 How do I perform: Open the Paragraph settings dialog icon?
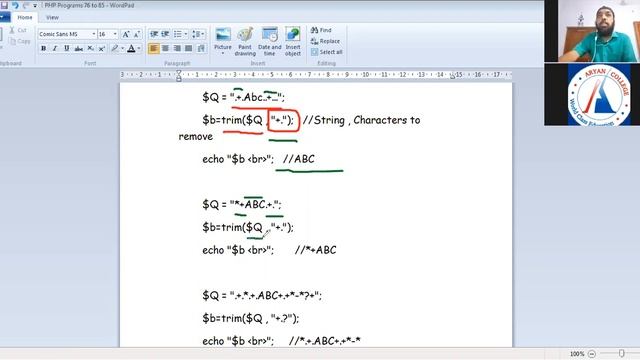coord(201,49)
